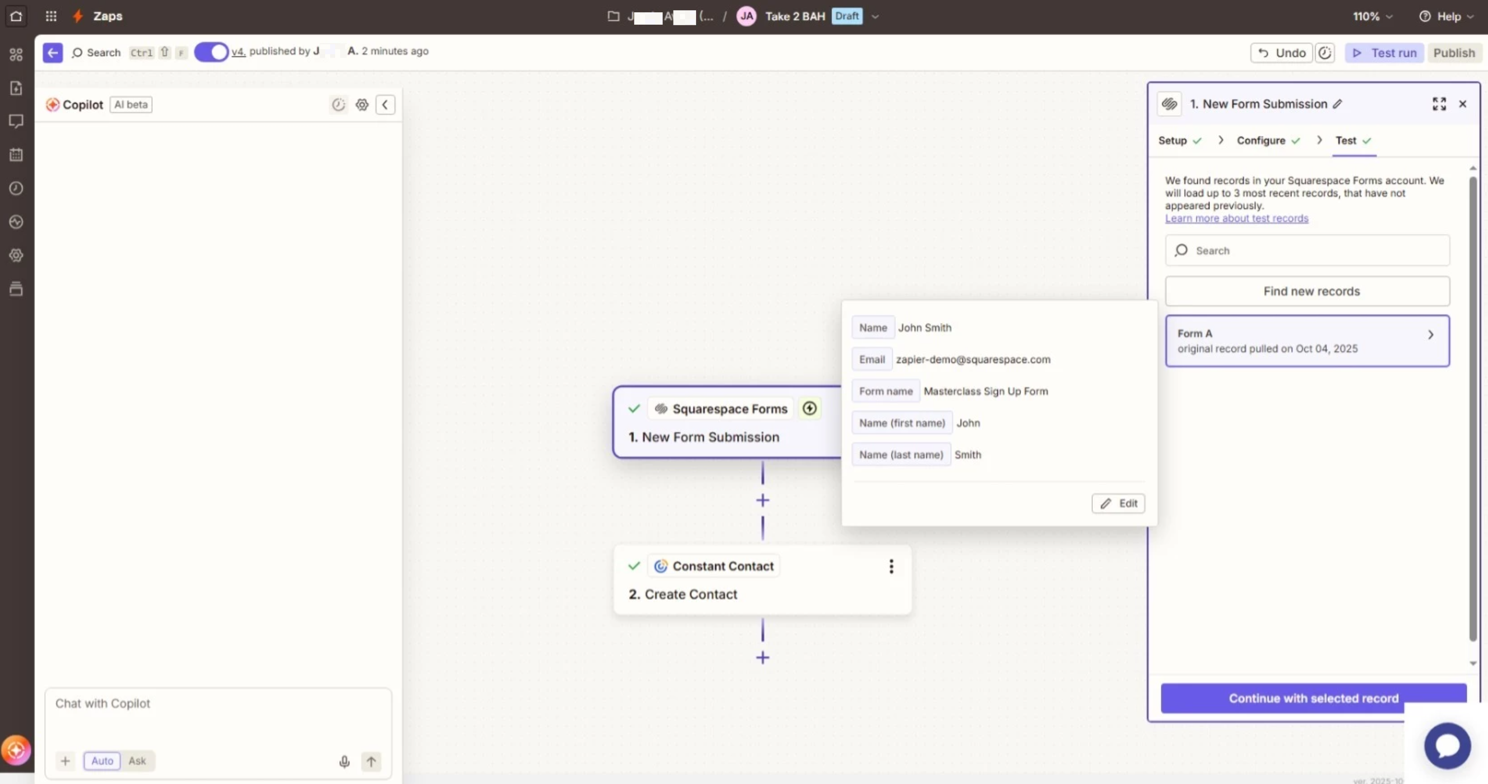Open Constant Contact step three-dot menu
Image resolution: width=1488 pixels, height=784 pixels.
coord(891,567)
